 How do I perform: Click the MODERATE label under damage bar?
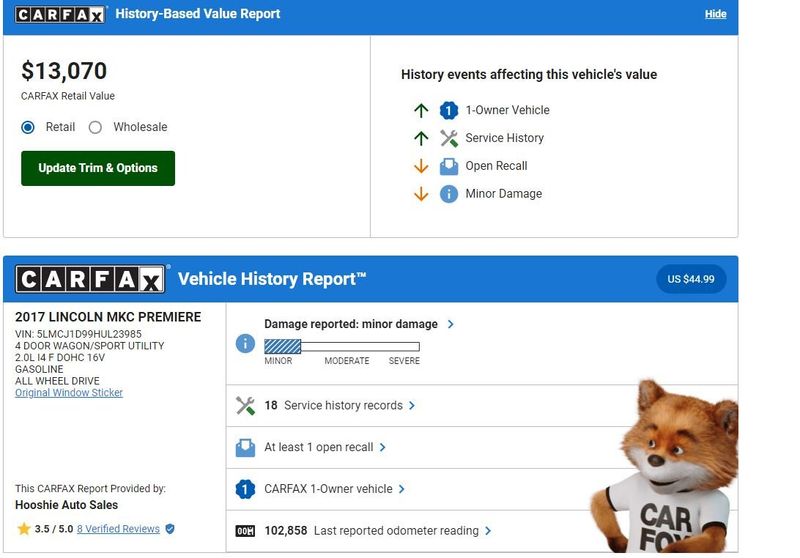tap(347, 361)
